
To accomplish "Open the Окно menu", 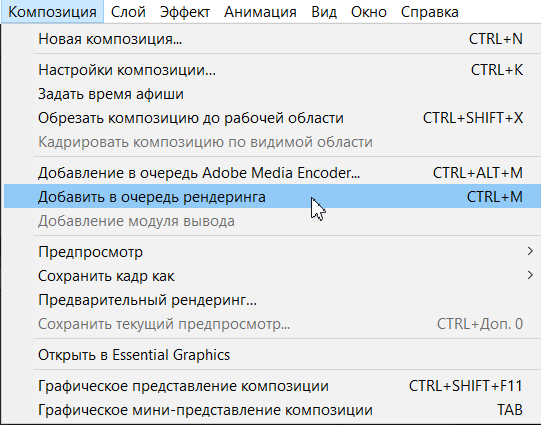I will (x=368, y=12).
